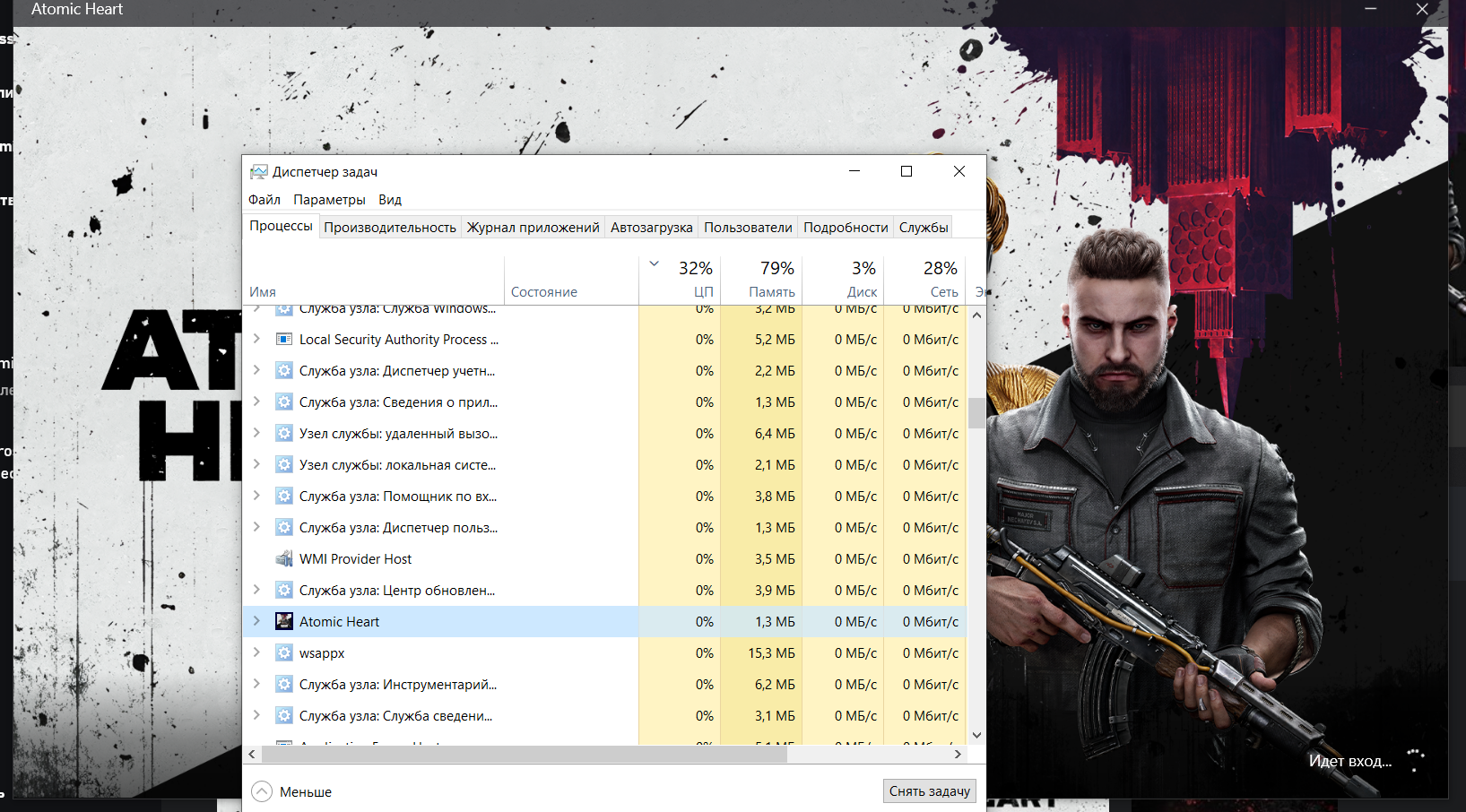
Task: Click gear icon of 'Служба узла: Диспетчер учетн...'
Action: (284, 371)
